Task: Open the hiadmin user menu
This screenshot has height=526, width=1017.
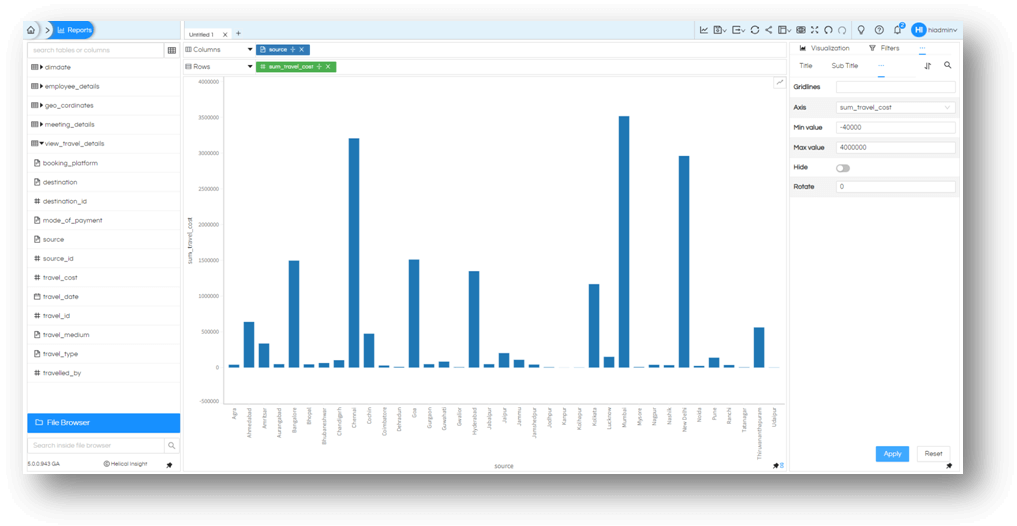Action: [934, 30]
